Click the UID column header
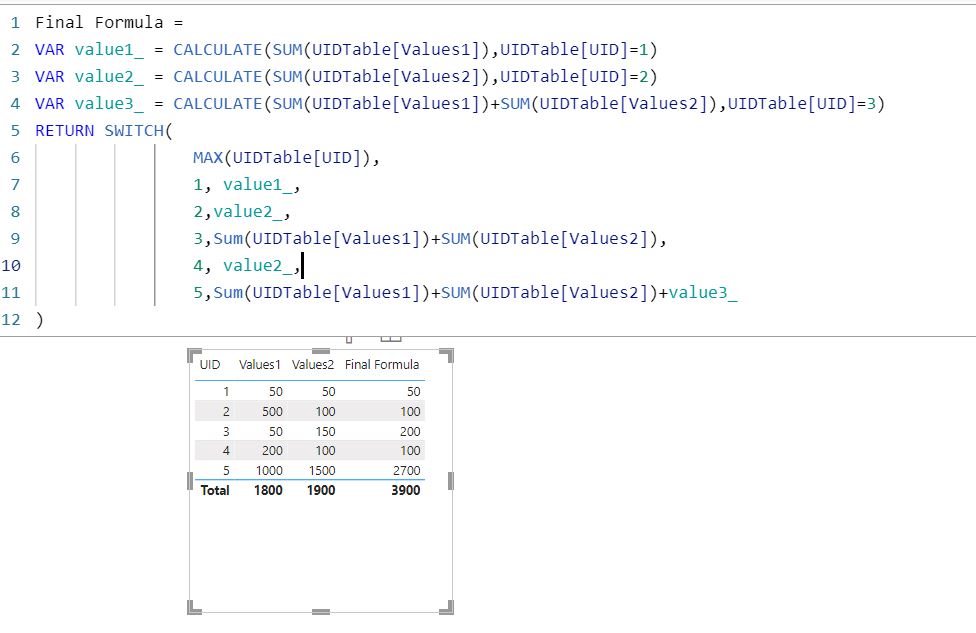 pos(210,365)
